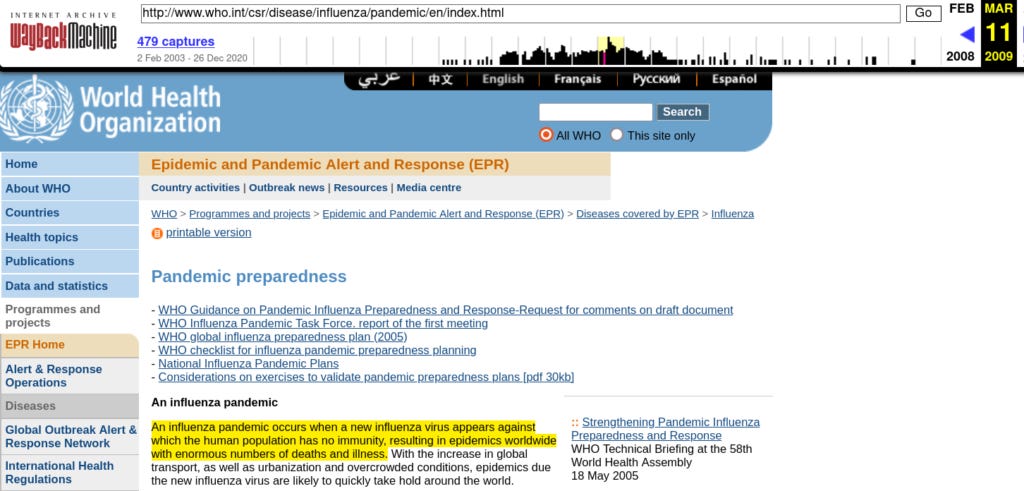Select the MAR 11 2009 capture date
Image resolution: width=1024 pixels, height=491 pixels.
(999, 32)
